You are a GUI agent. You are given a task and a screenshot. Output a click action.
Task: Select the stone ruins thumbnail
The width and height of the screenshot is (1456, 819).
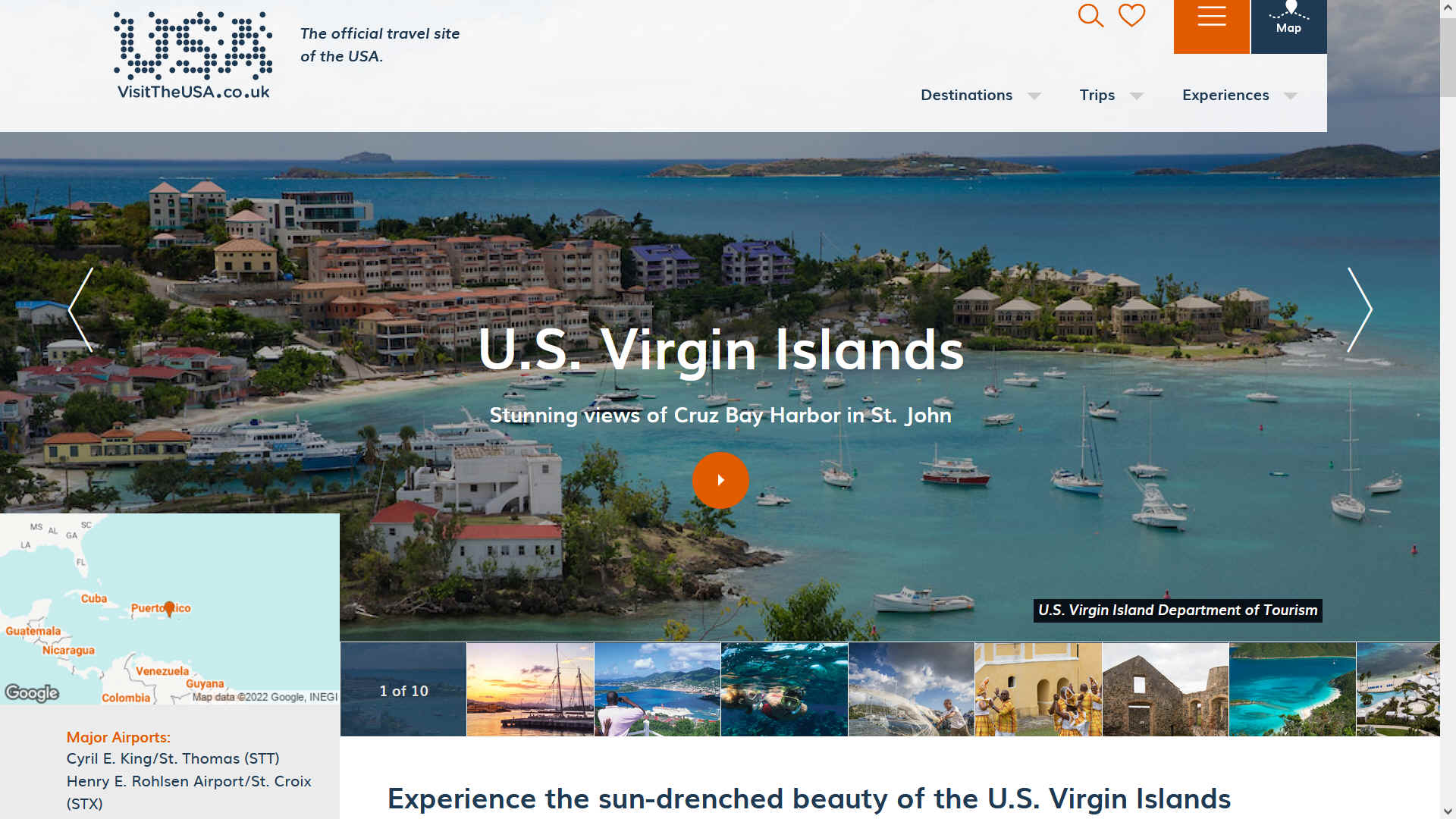pos(1166,689)
